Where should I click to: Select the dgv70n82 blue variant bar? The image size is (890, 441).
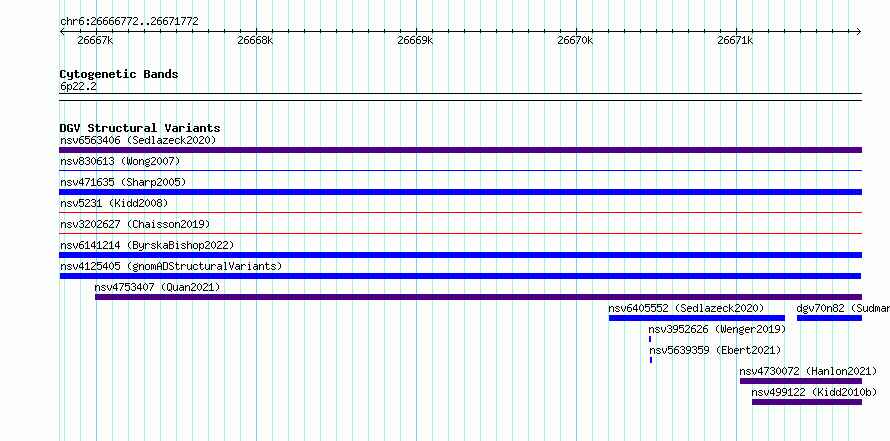tap(829, 318)
